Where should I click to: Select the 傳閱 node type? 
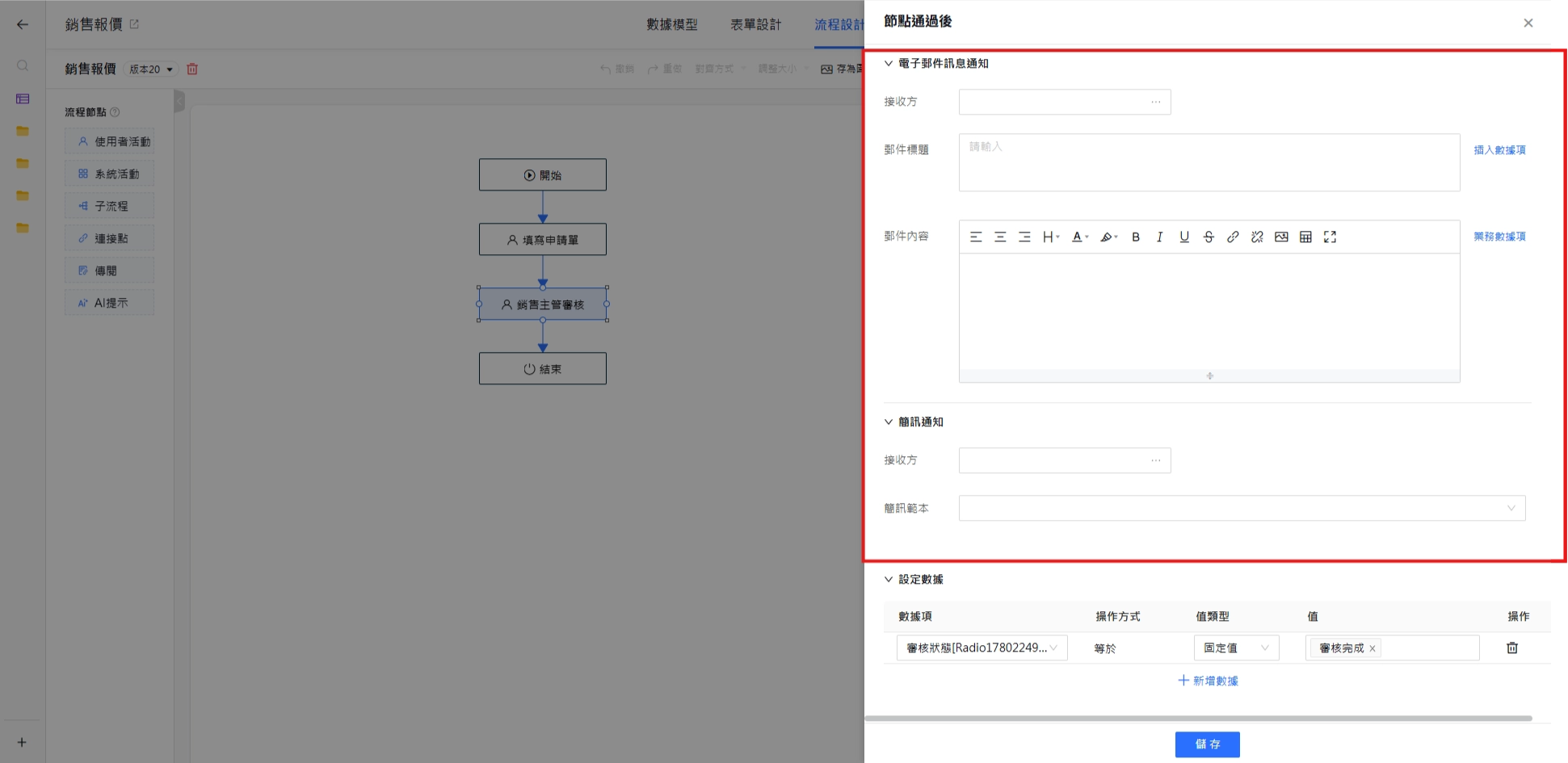coord(109,270)
